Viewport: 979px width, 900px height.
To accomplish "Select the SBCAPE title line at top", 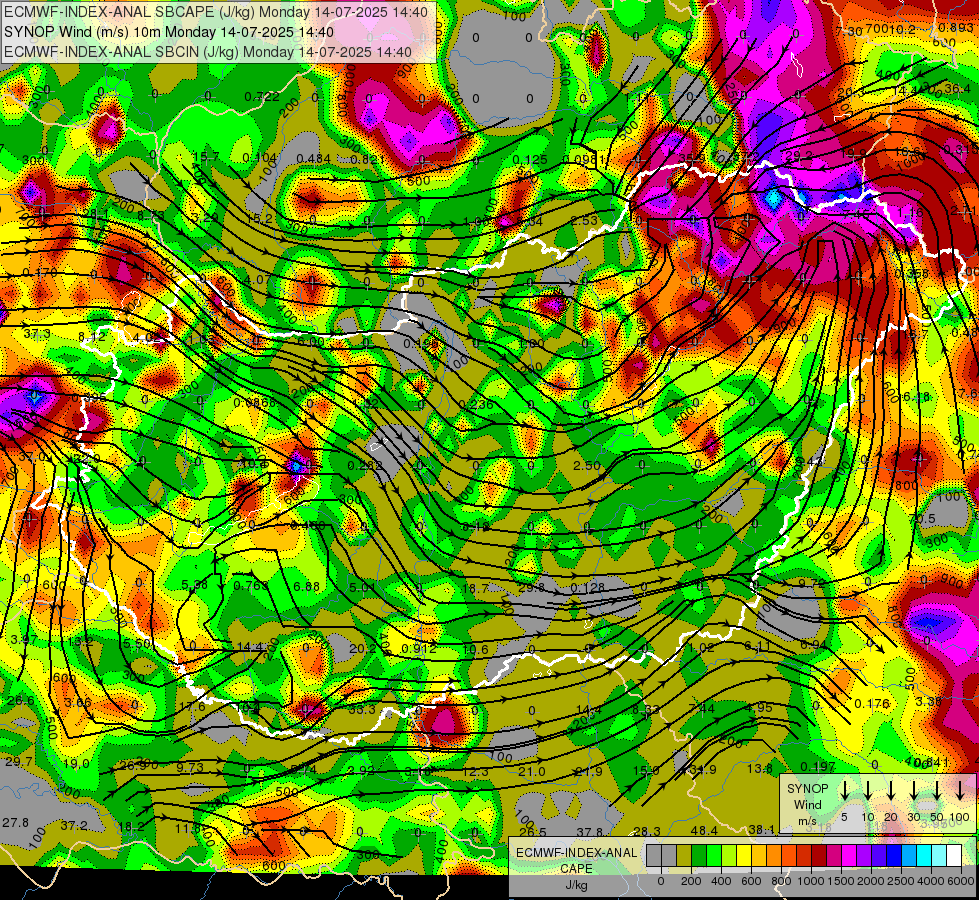I will coord(216,12).
